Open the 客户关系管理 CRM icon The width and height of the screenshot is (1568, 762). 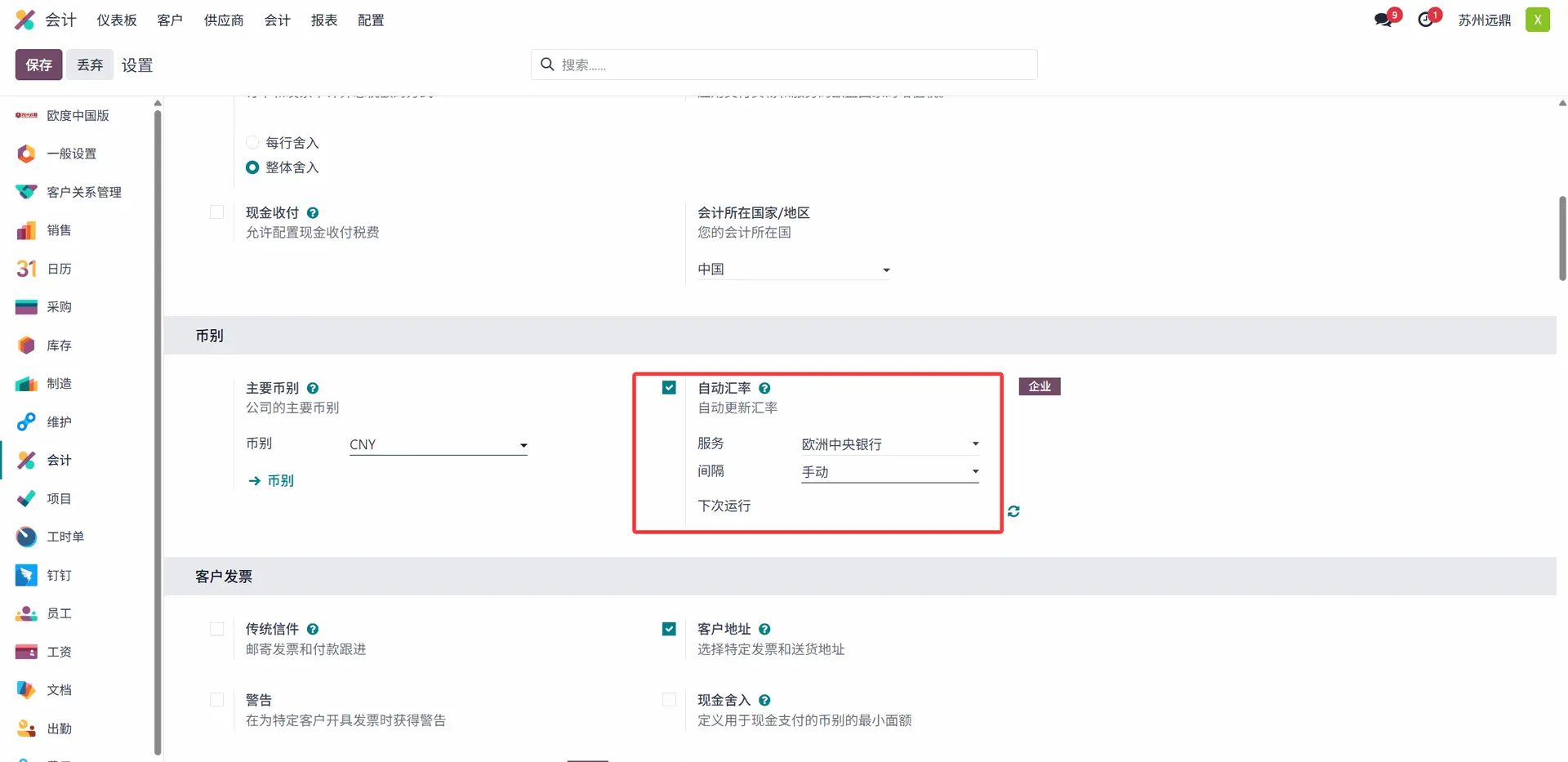(x=26, y=192)
